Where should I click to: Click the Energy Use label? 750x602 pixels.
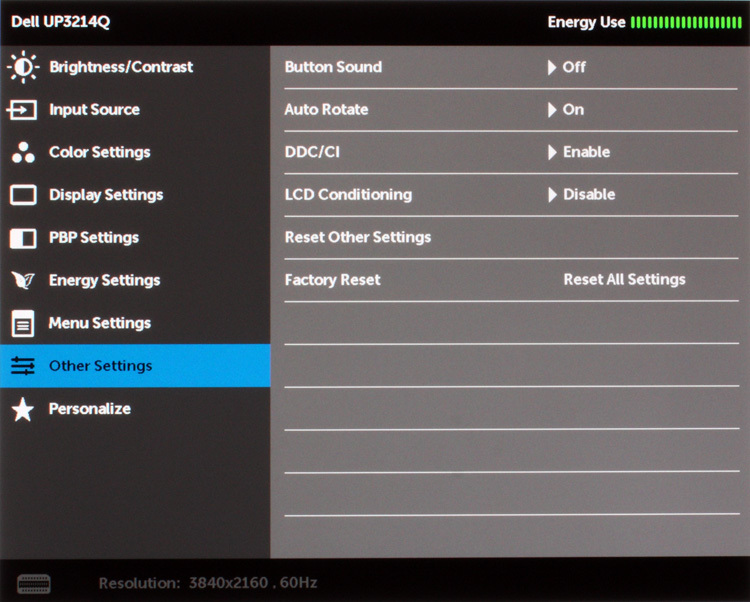click(586, 22)
